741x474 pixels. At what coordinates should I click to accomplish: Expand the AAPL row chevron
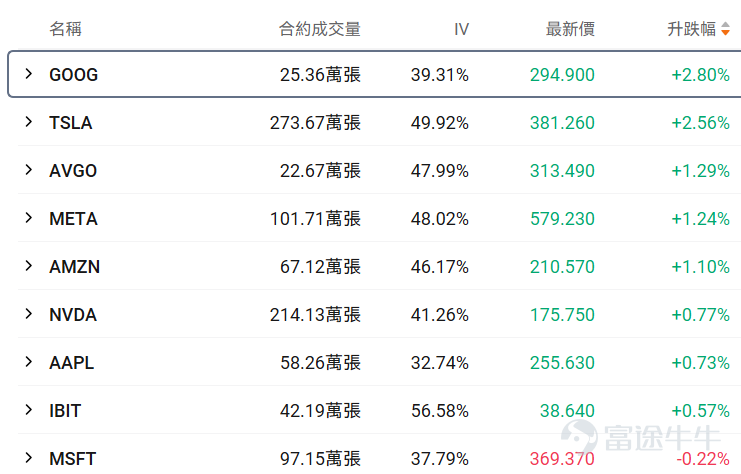pos(29,362)
